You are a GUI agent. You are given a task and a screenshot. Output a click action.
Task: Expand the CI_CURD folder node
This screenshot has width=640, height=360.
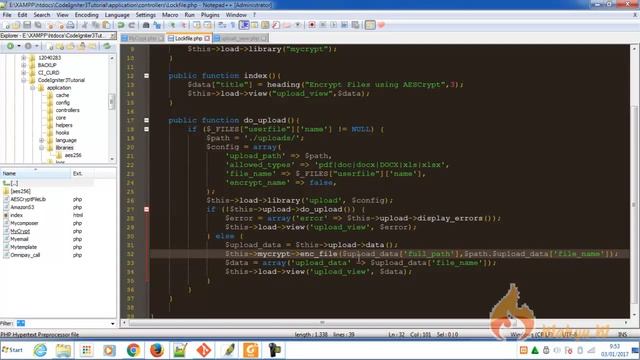click(x=24, y=73)
